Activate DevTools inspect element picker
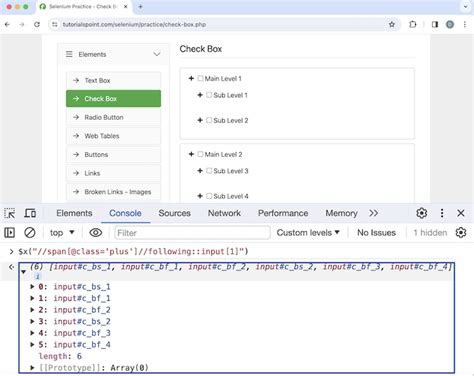Viewport: 474px width, 376px height. (x=10, y=213)
